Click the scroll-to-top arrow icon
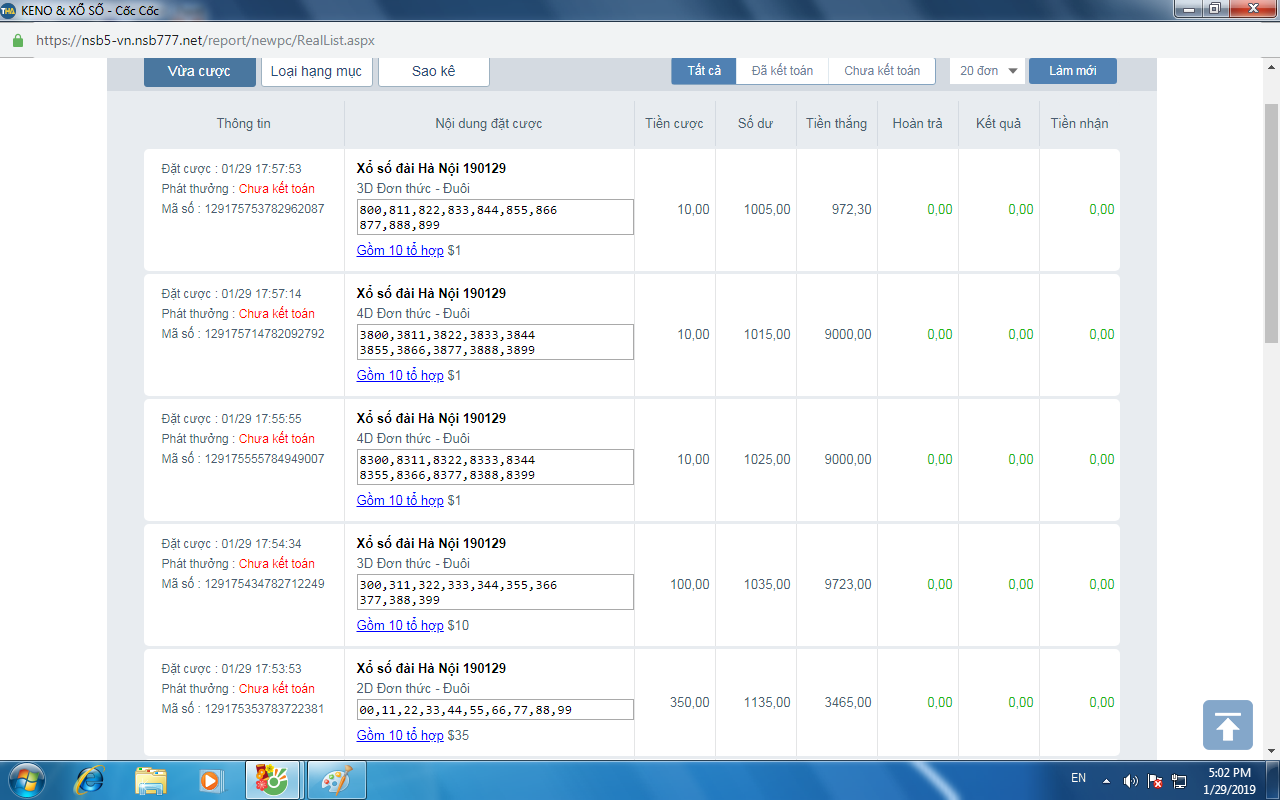The image size is (1280, 800). tap(1227, 725)
